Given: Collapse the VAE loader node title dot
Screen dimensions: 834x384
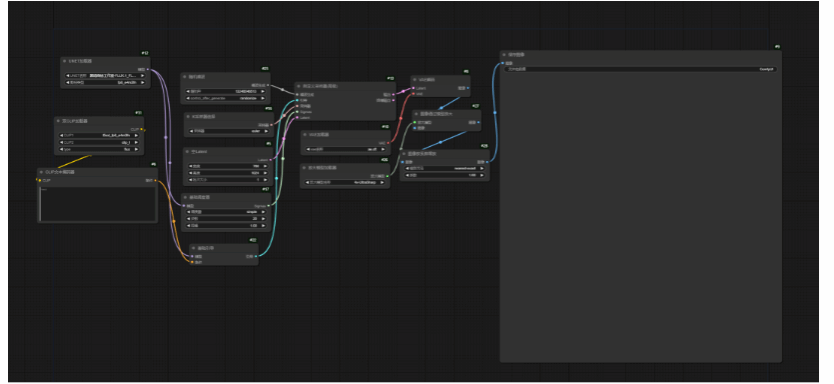Looking at the screenshot, I should (305, 135).
